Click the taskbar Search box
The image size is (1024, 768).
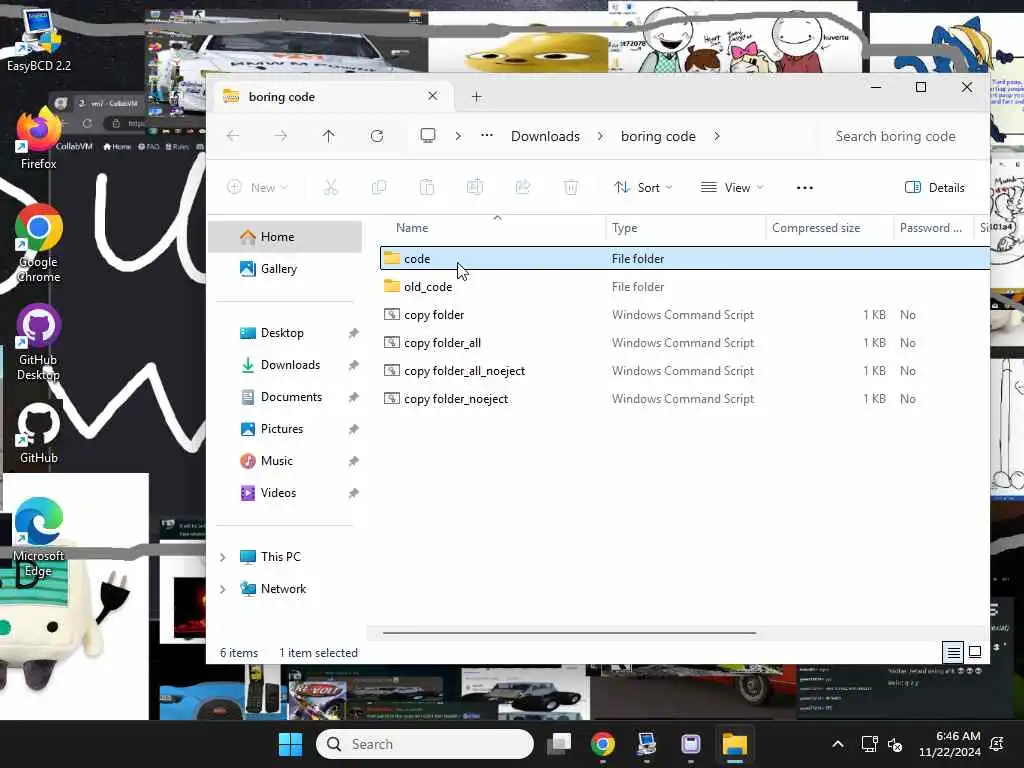point(425,744)
